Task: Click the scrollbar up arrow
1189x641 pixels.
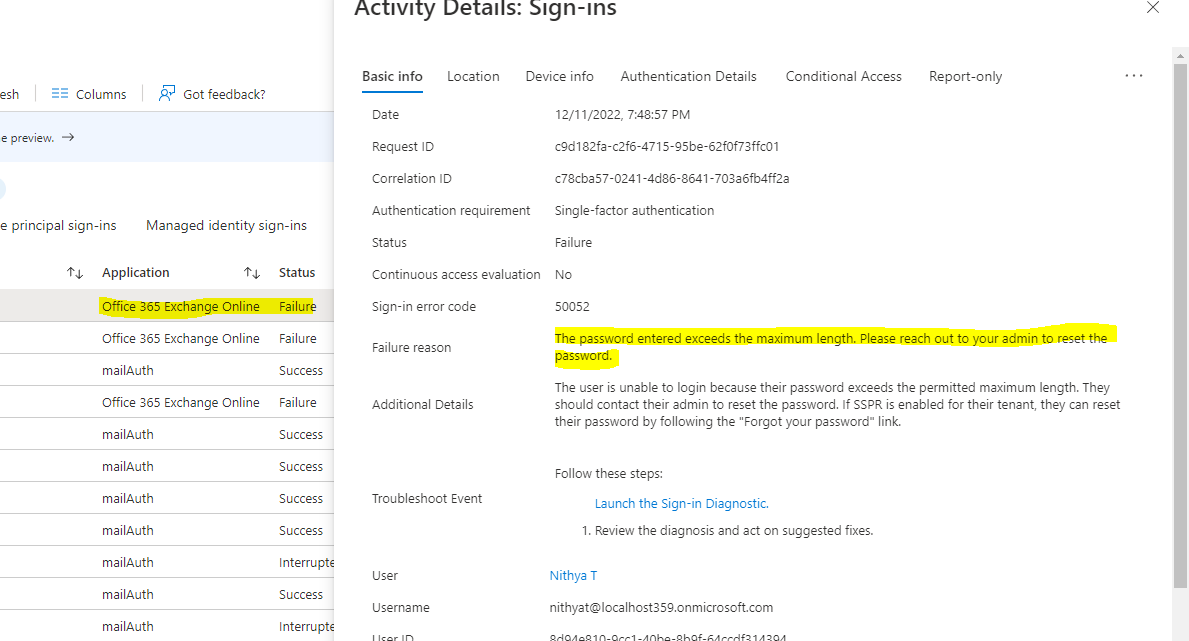Action: [x=1180, y=56]
